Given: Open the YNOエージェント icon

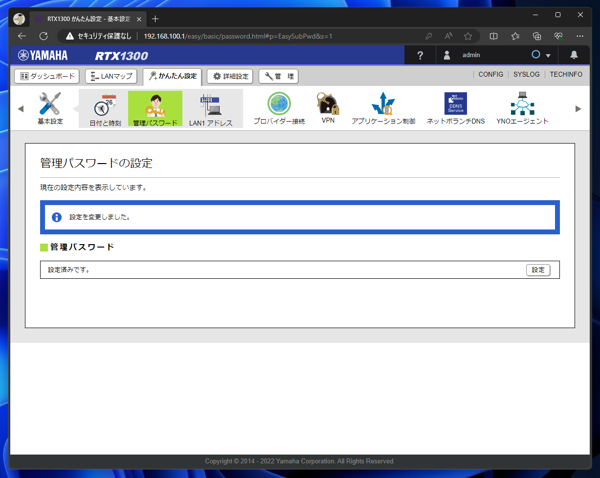Looking at the screenshot, I should click(x=522, y=108).
